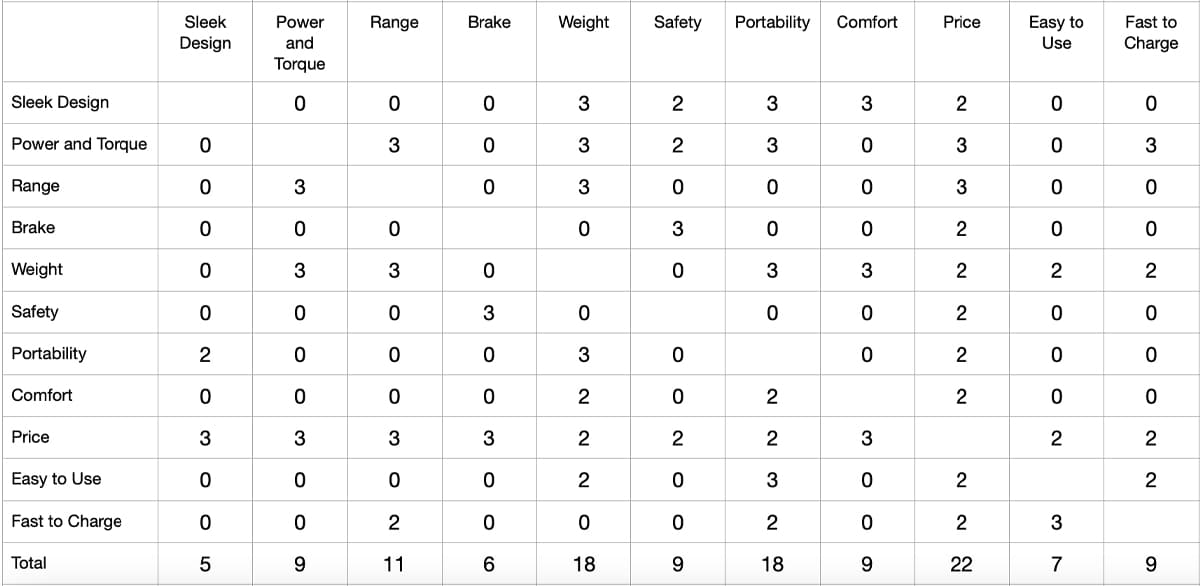Click the Sleek Design total cell showing 5
The width and height of the screenshot is (1200, 586).
pos(205,564)
